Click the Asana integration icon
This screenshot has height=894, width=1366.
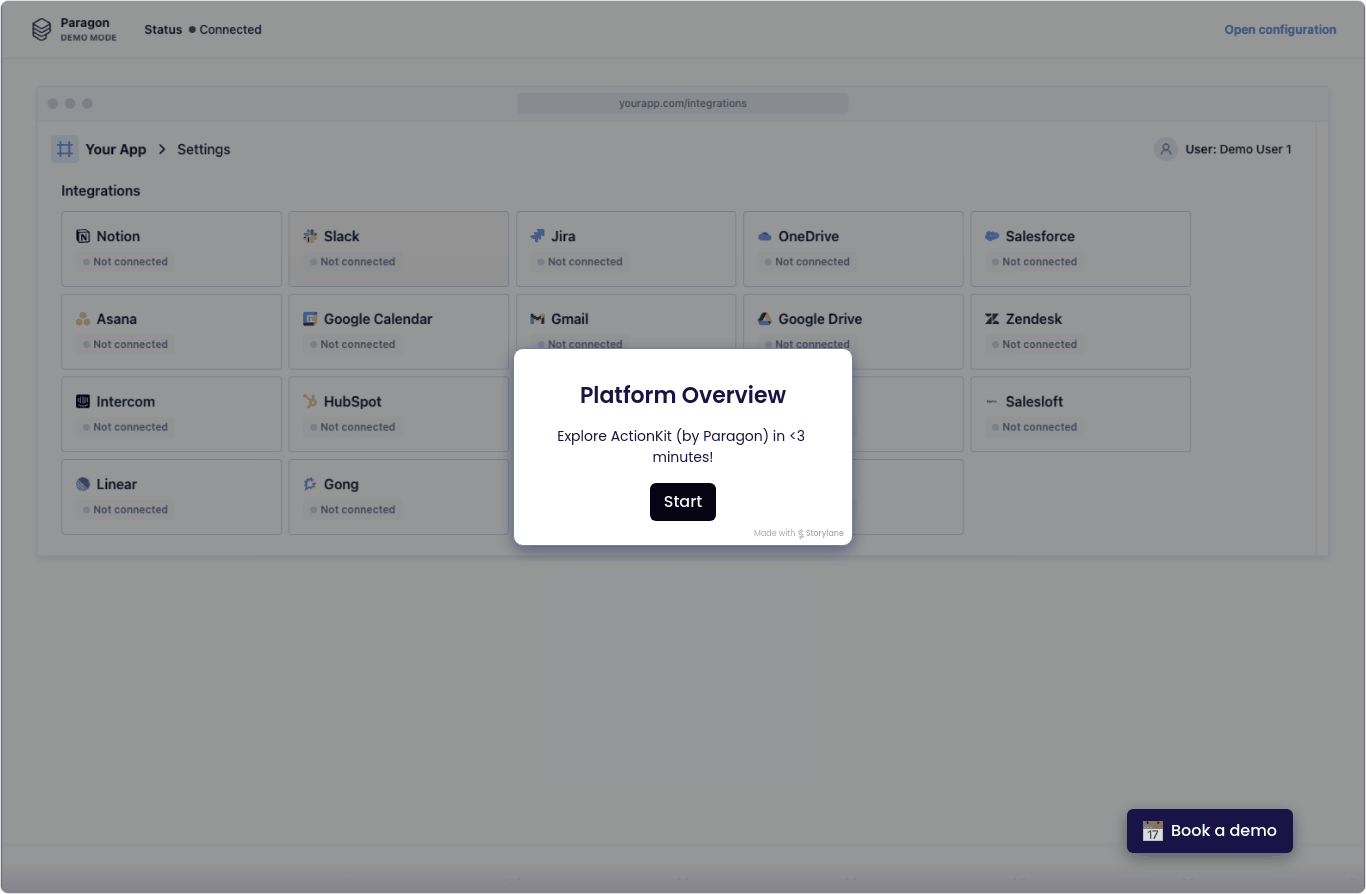click(x=83, y=320)
